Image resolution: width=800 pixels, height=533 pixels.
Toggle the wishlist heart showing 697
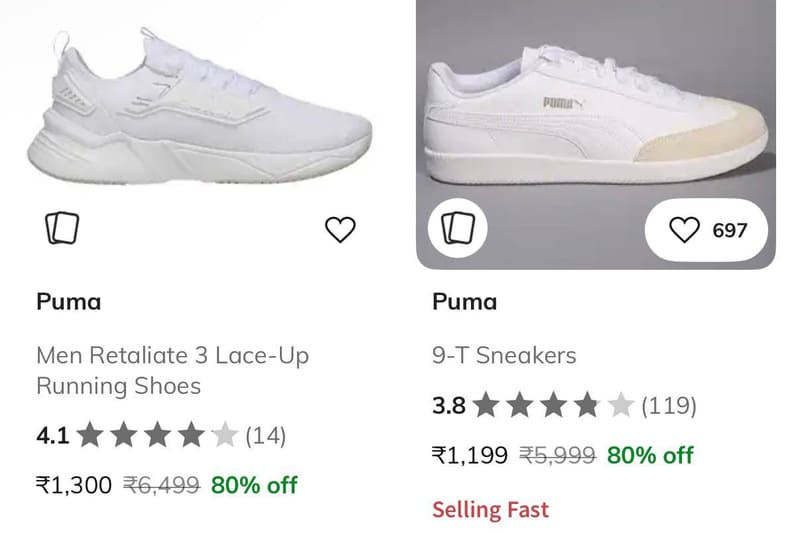point(684,230)
